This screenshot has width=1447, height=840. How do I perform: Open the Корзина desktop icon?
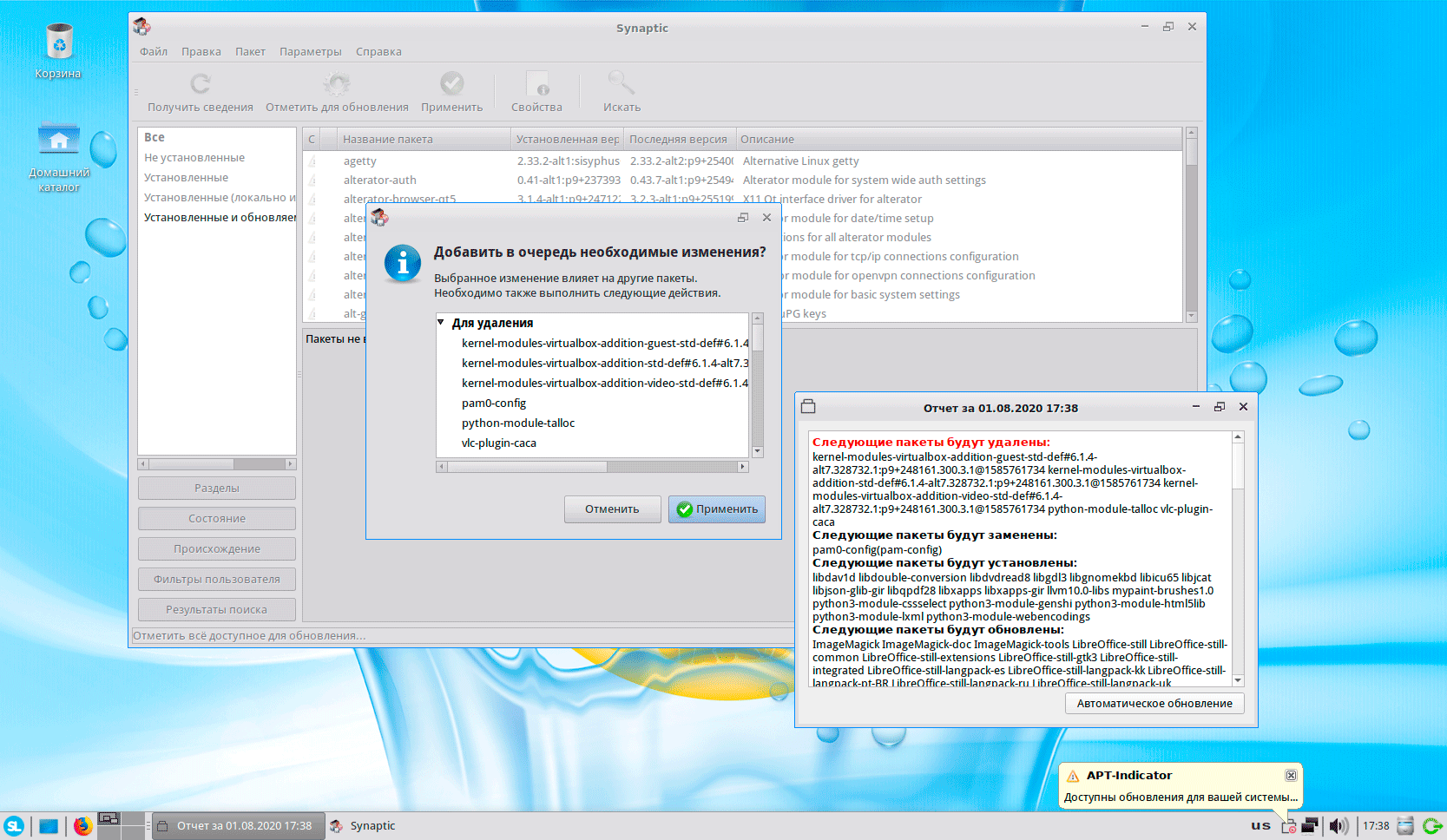coord(58,42)
